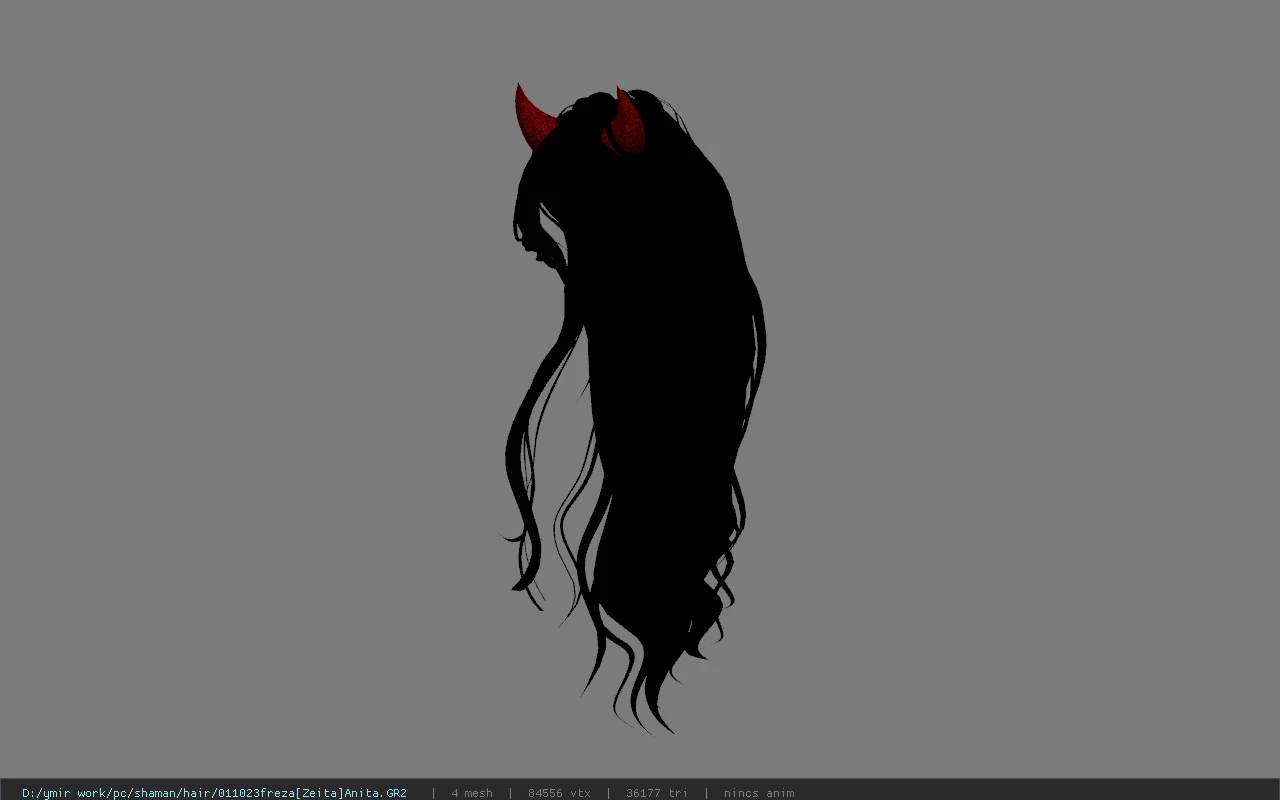Click the black hair model in viewport
Screen dimensions: 1280x800
pyautogui.click(x=650, y=400)
